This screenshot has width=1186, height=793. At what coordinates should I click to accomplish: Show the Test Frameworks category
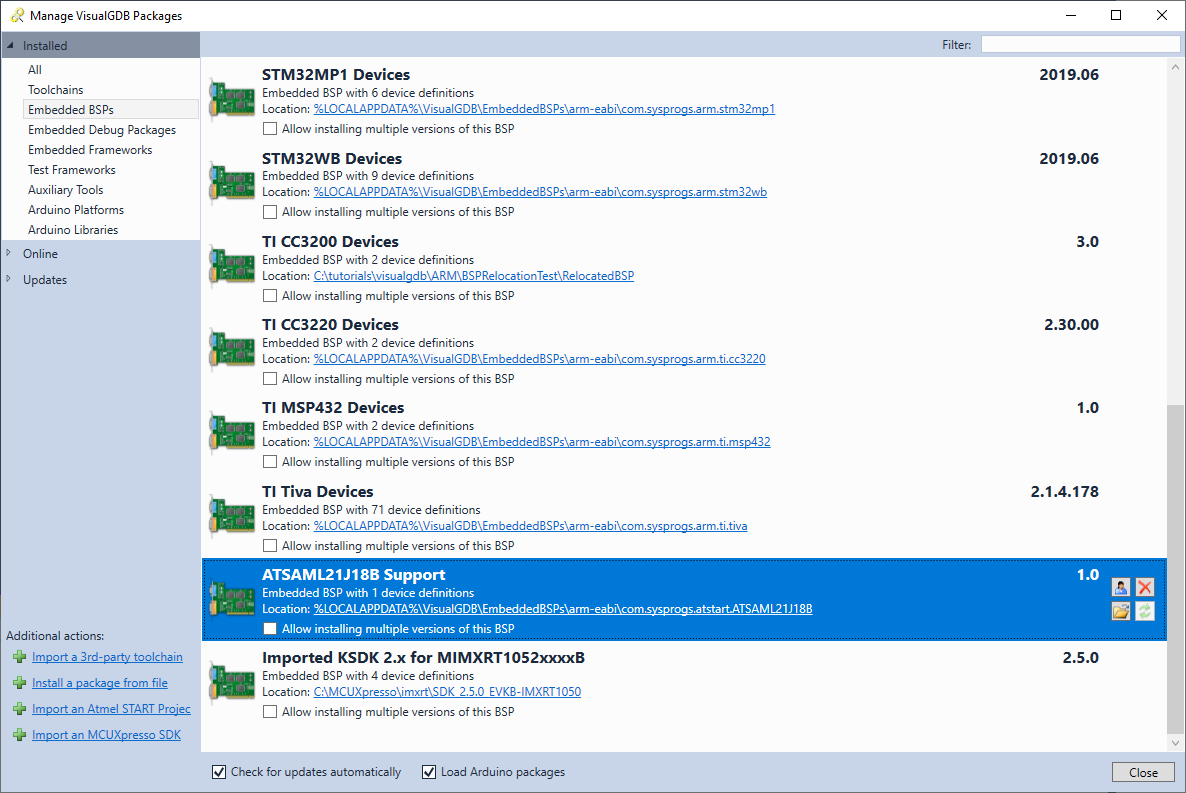(x=72, y=169)
